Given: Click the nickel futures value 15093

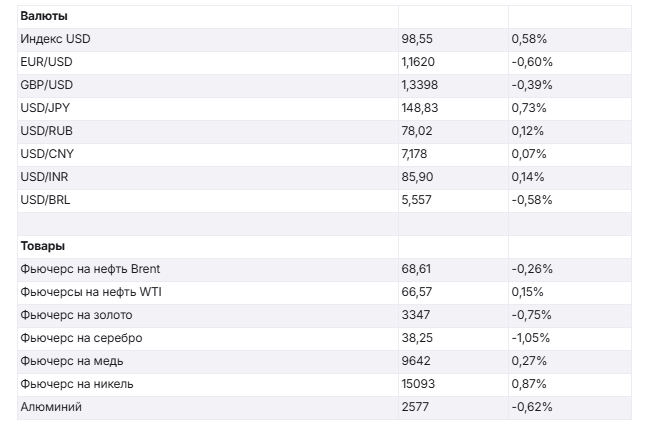Looking at the screenshot, I should click(418, 384).
